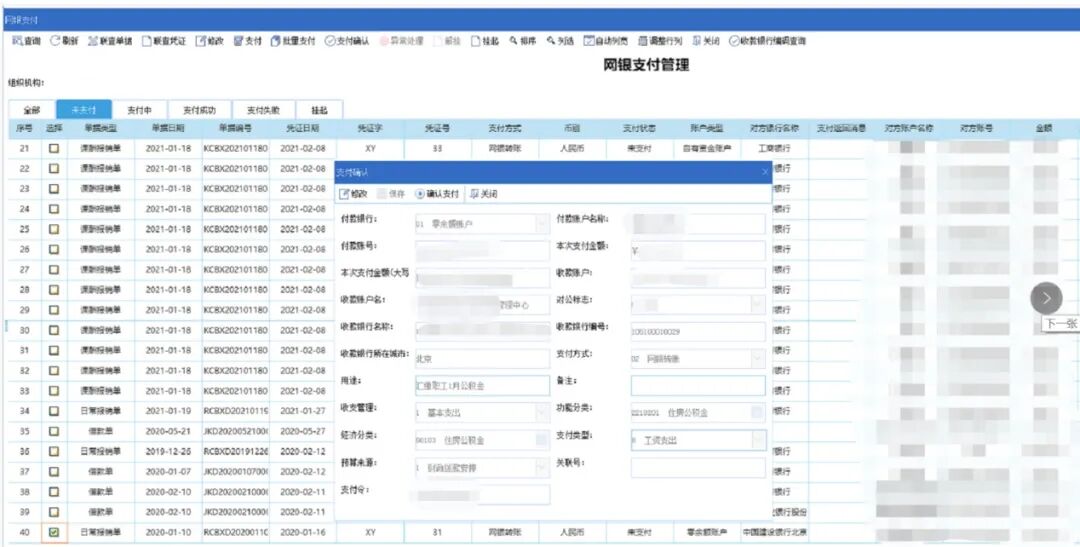Expand the 收支管理 dropdown
This screenshot has width=1080, height=547.
coord(542,413)
